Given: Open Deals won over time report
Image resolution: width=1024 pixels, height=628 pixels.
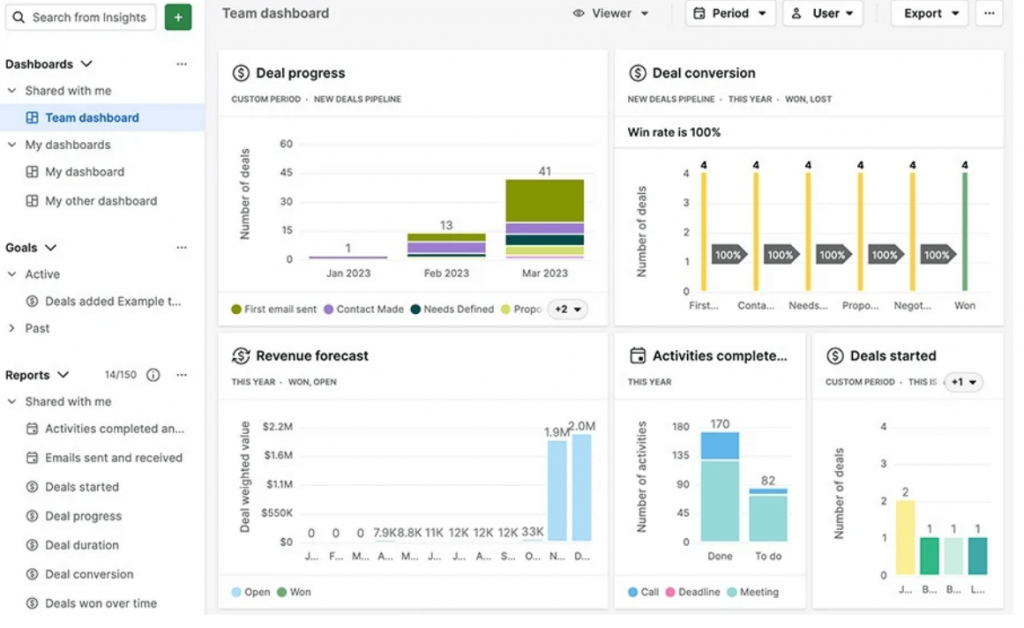Looking at the screenshot, I should [101, 603].
